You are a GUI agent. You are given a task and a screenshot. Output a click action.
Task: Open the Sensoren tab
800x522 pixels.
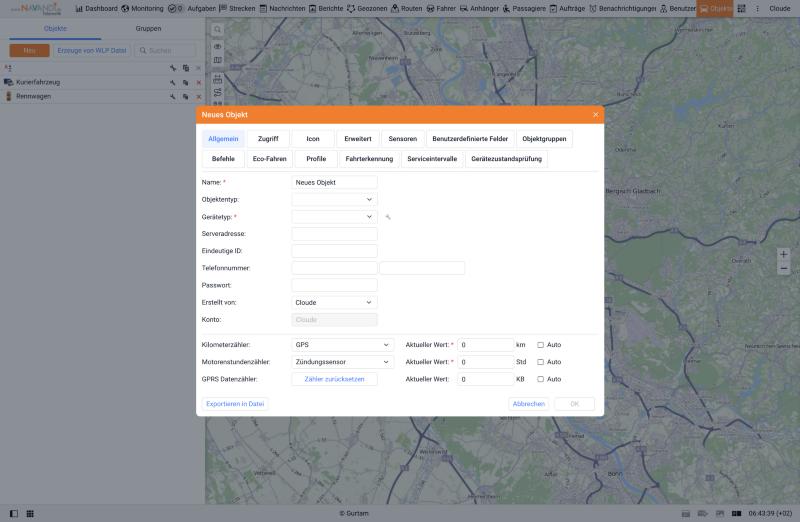tap(403, 139)
